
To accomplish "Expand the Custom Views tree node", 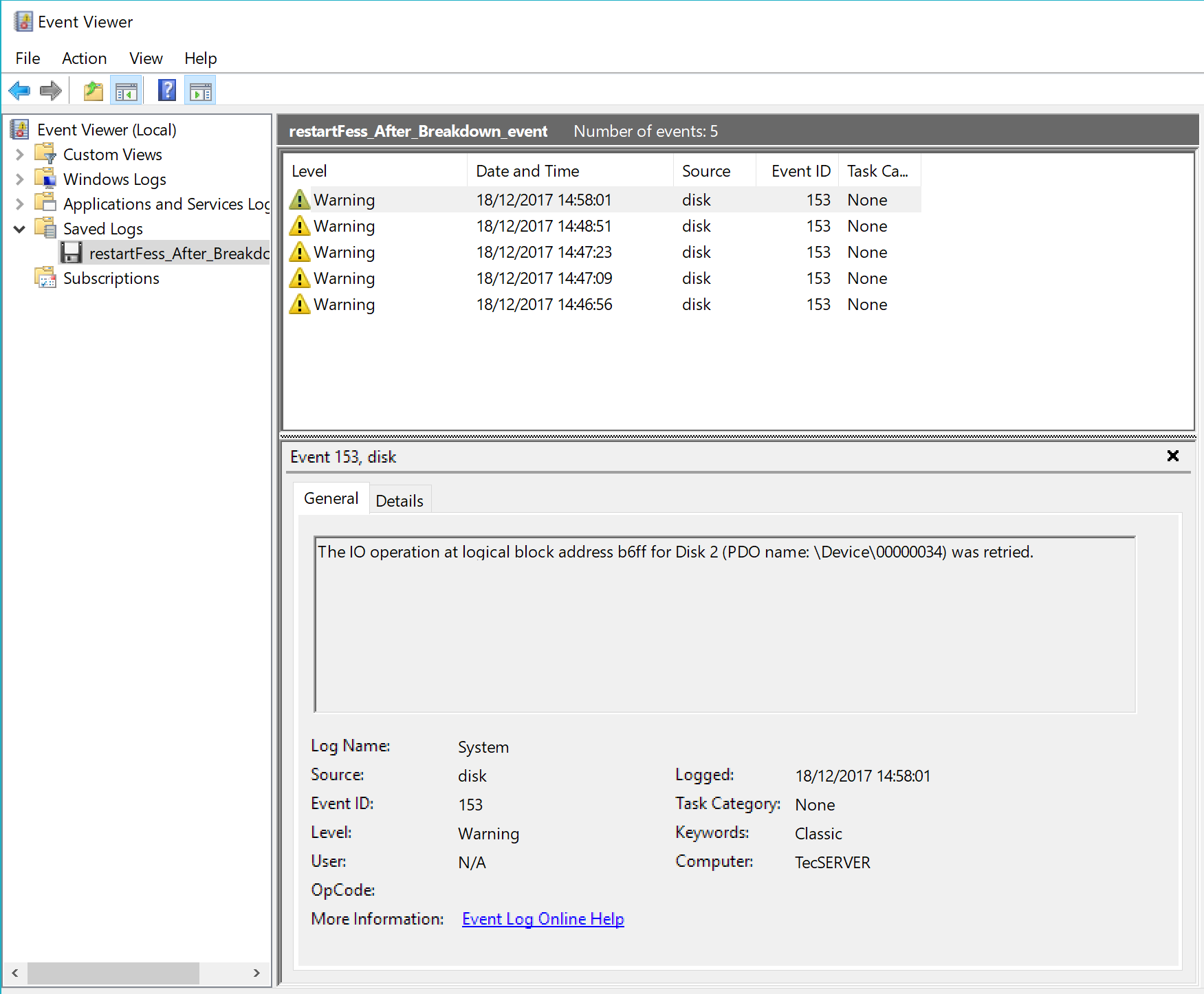I will click(x=20, y=155).
